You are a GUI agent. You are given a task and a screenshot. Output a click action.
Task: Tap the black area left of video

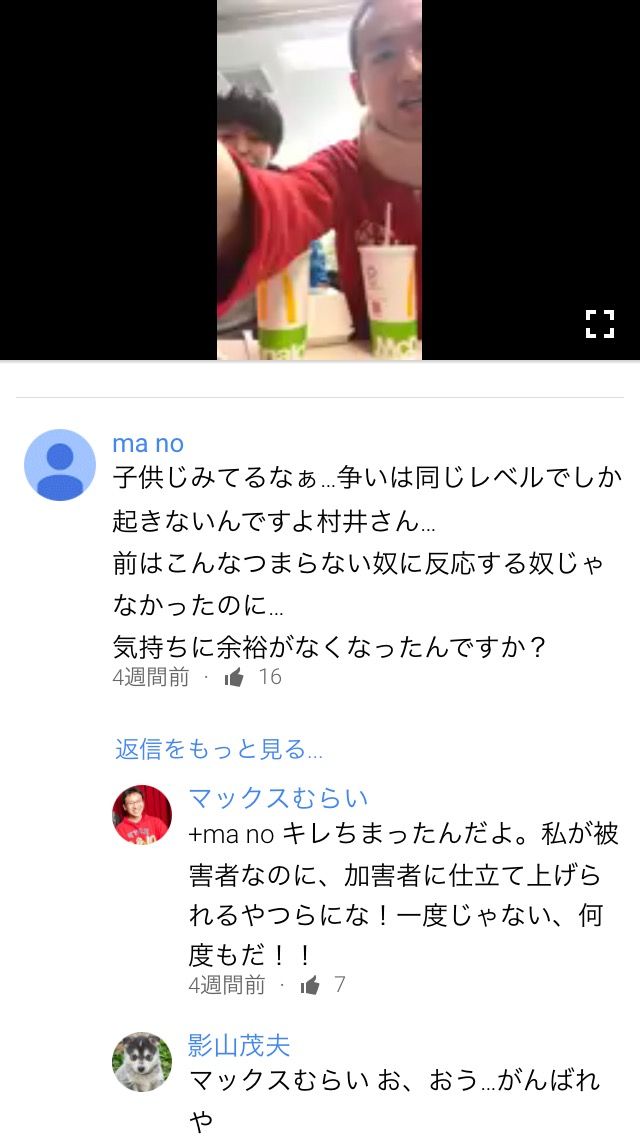point(109,180)
